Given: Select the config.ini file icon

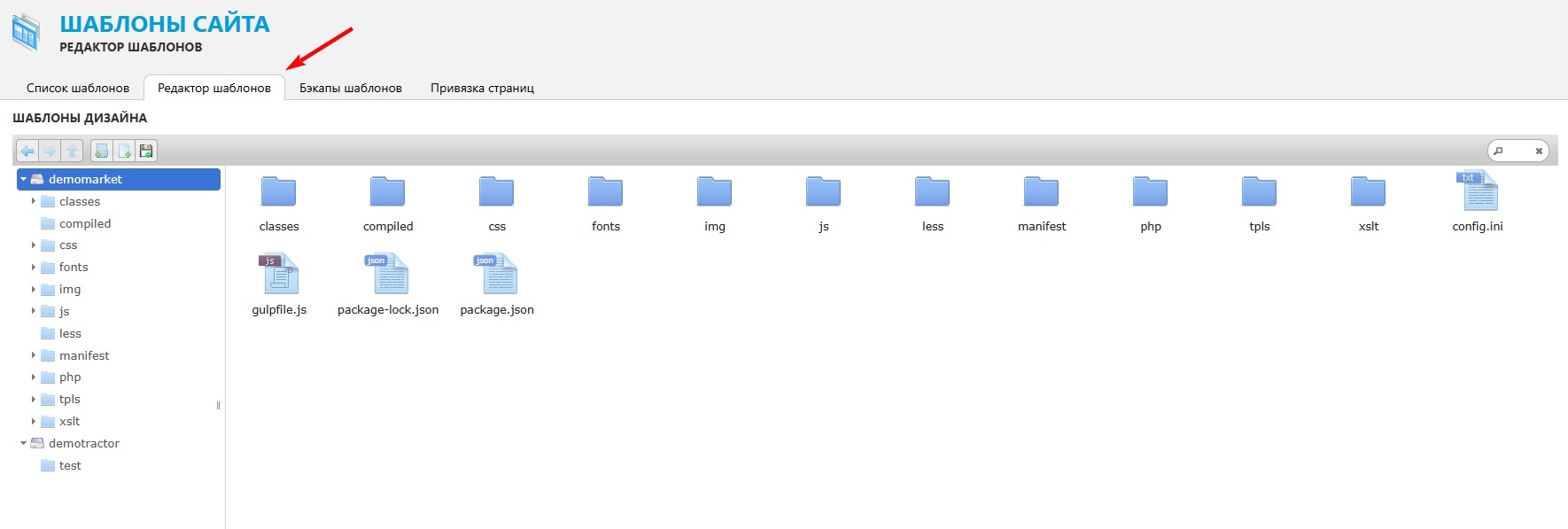Looking at the screenshot, I should 1478,191.
